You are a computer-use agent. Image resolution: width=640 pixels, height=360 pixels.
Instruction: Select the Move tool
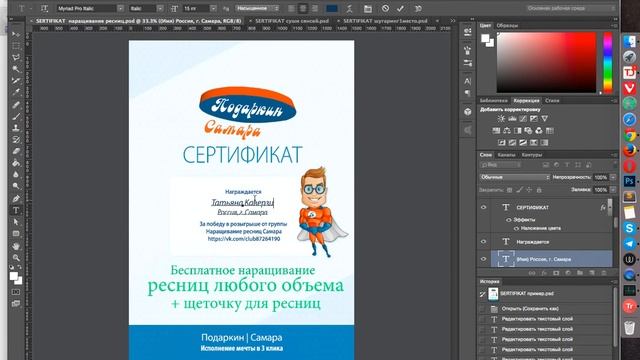[16, 34]
